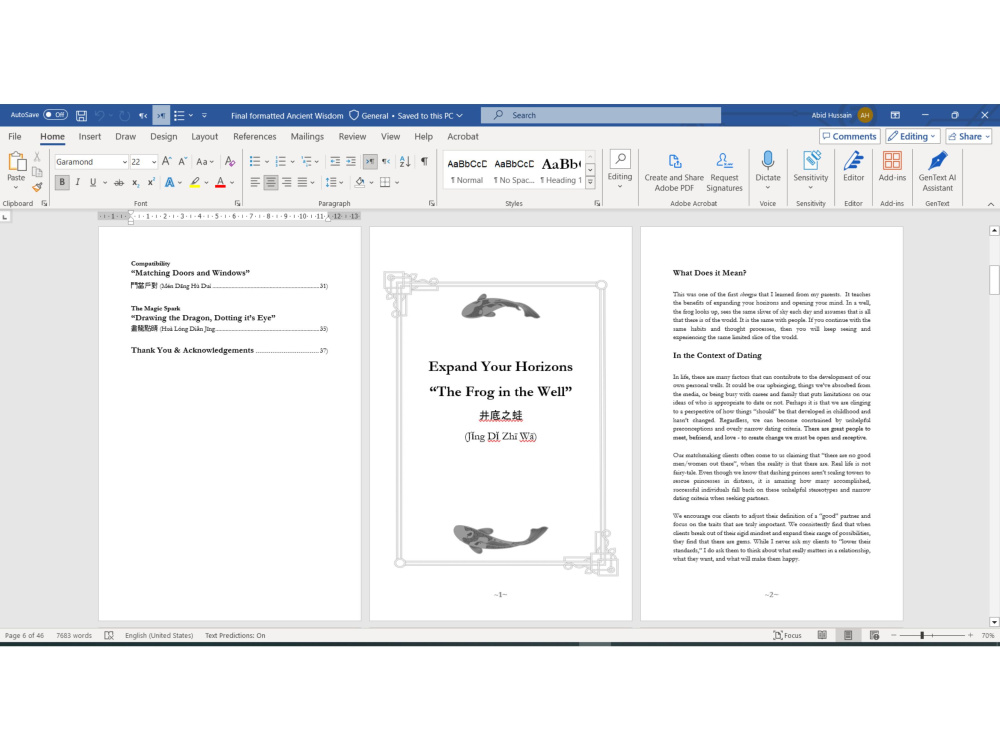Click the Comments button
Screen dimensions: 1000x750
(849, 136)
